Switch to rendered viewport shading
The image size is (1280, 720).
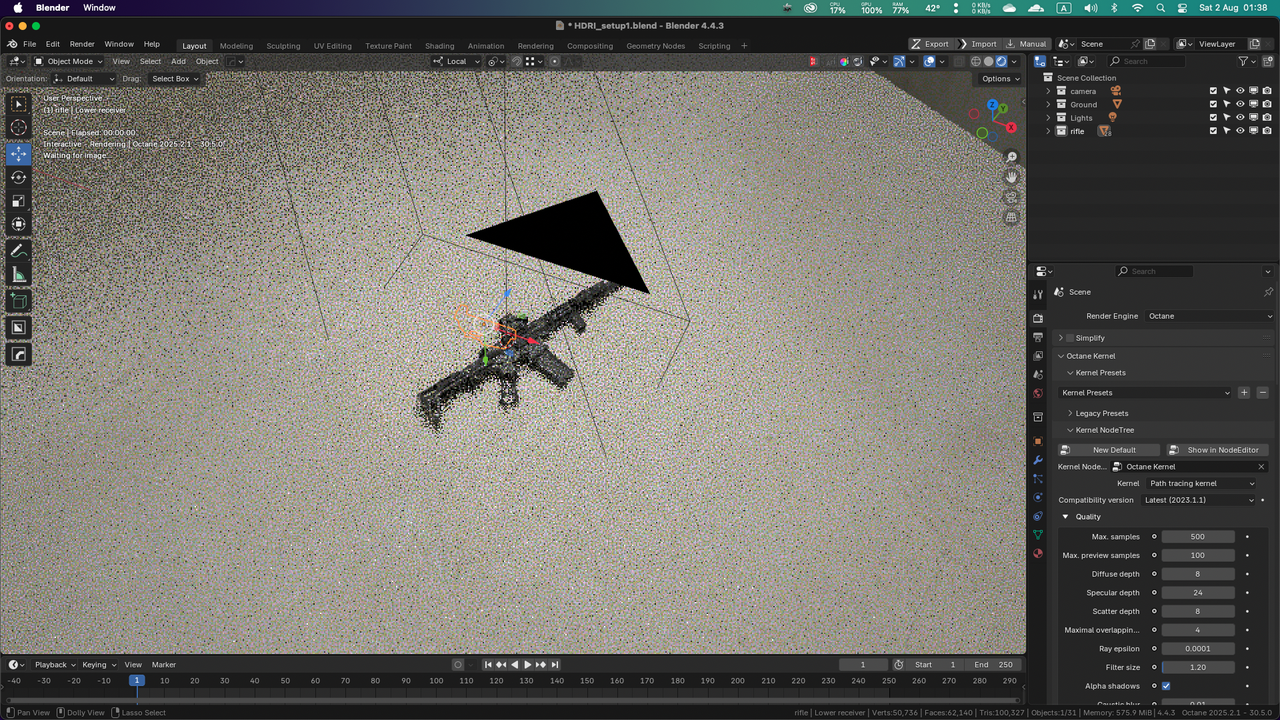point(1001,61)
